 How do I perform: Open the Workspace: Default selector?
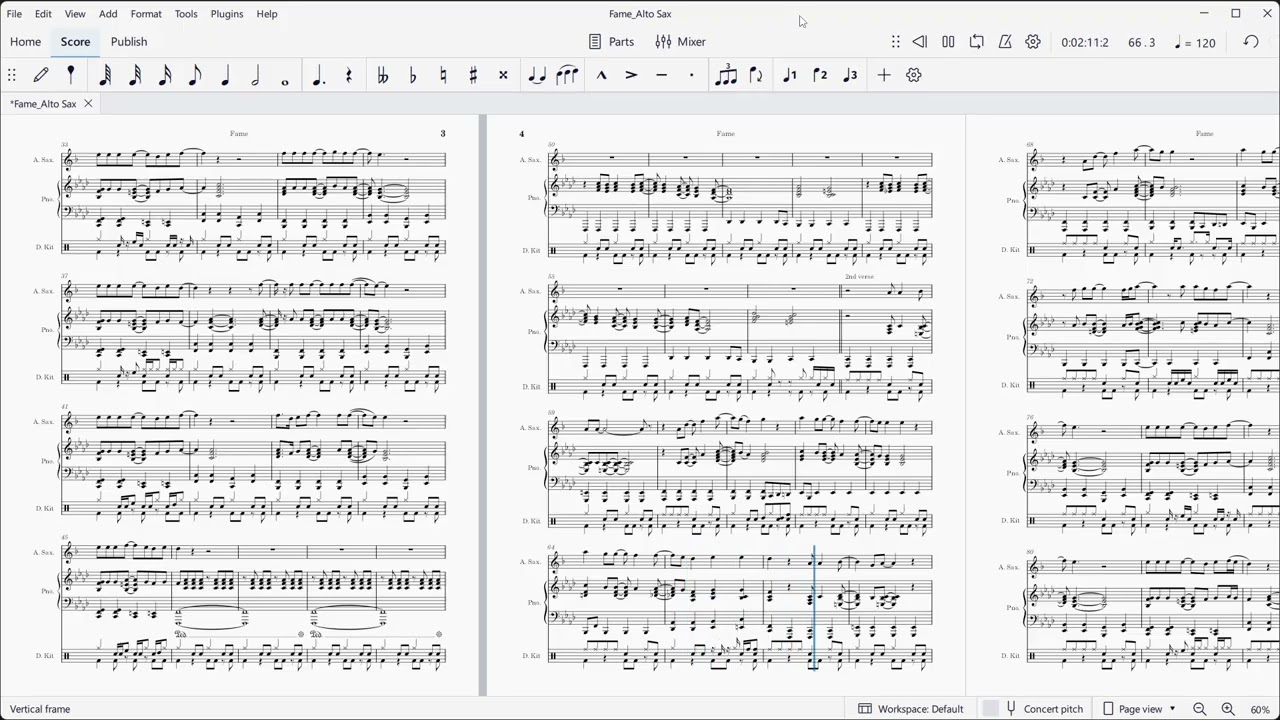911,709
